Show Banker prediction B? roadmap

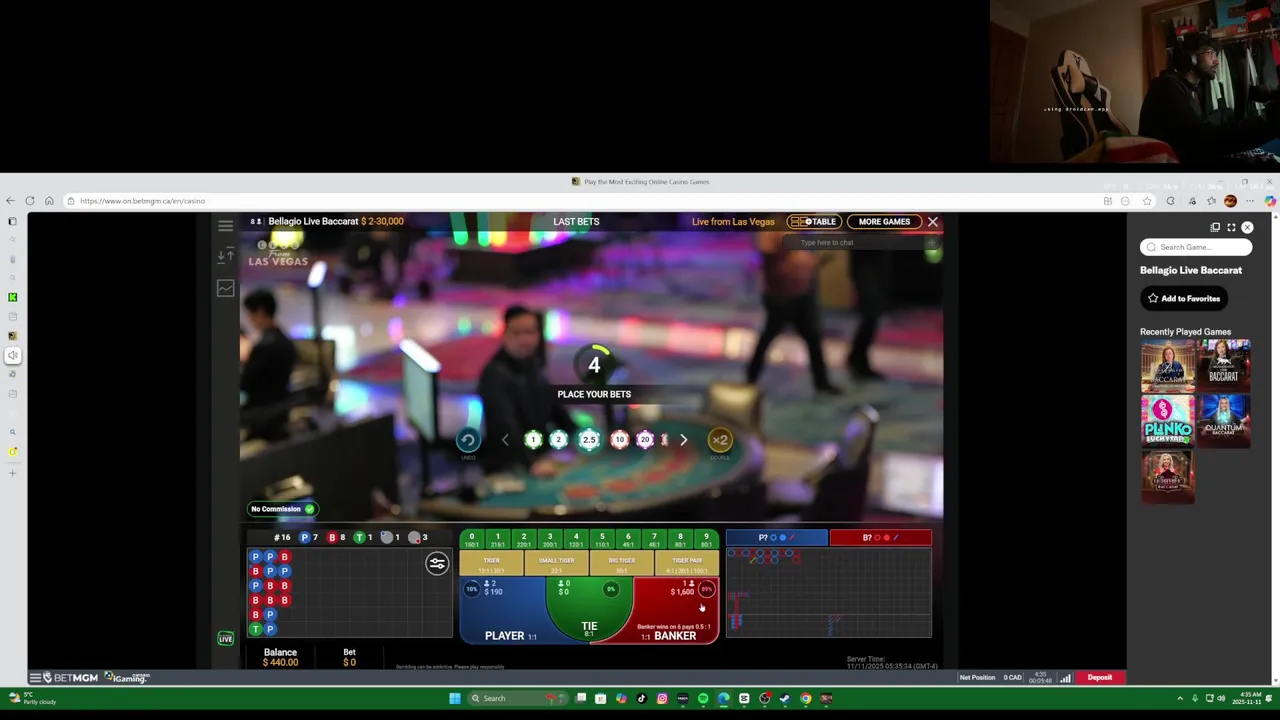880,538
